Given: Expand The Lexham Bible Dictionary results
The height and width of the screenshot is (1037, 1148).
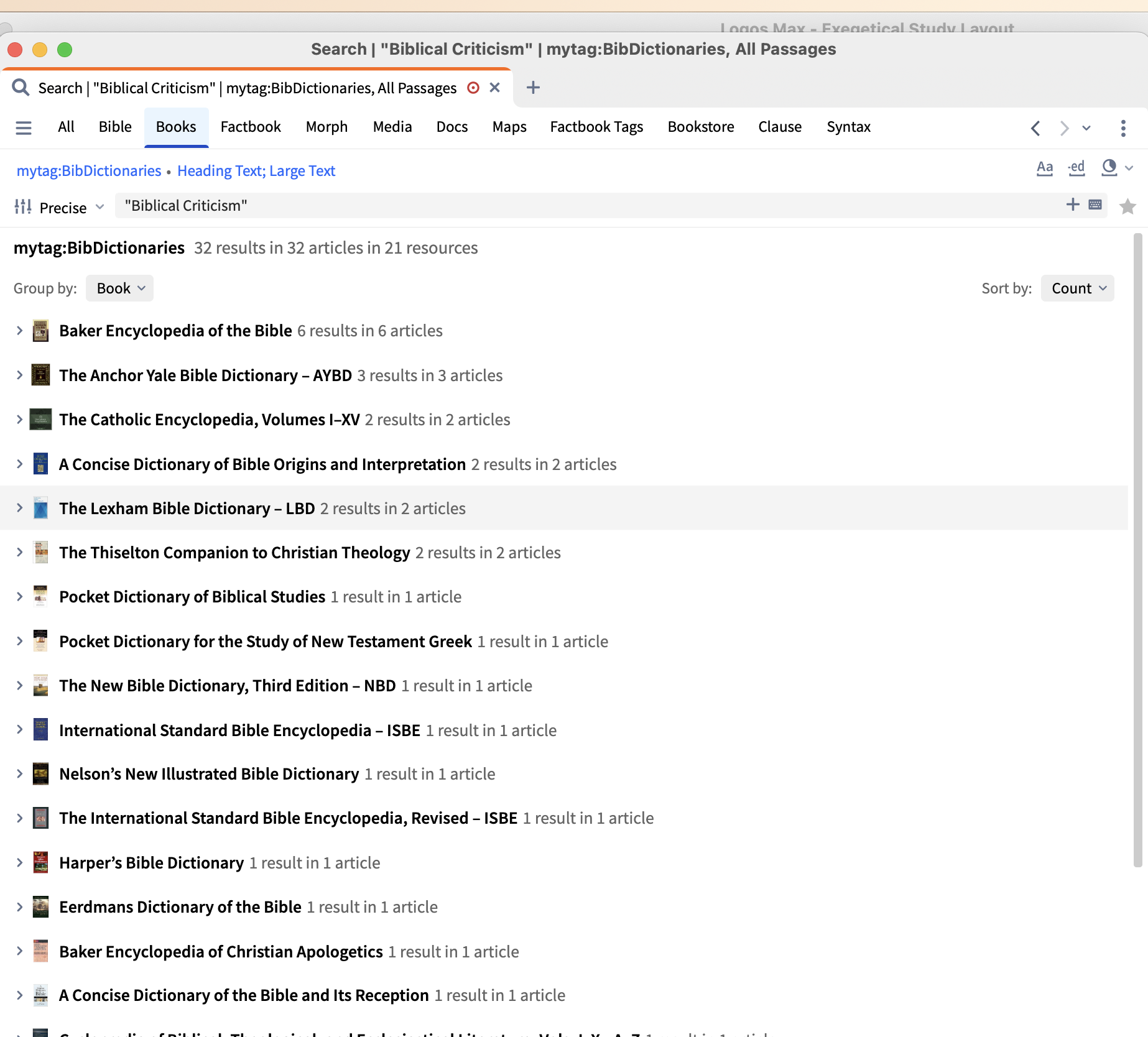Looking at the screenshot, I should click(x=20, y=509).
